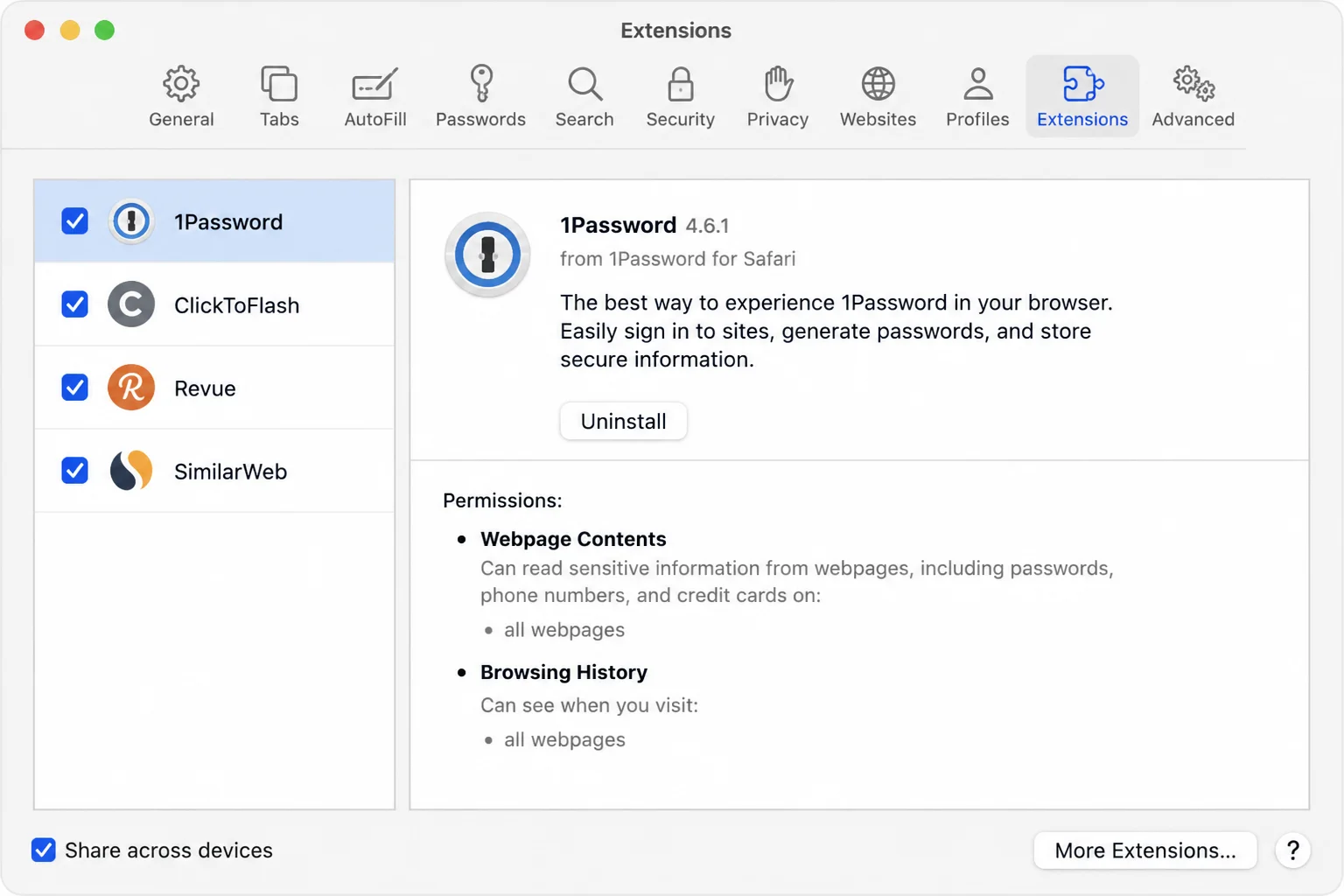Viewport: 1344px width, 896px height.
Task: Click 'all webpages' under Browsing History
Action: 564,739
